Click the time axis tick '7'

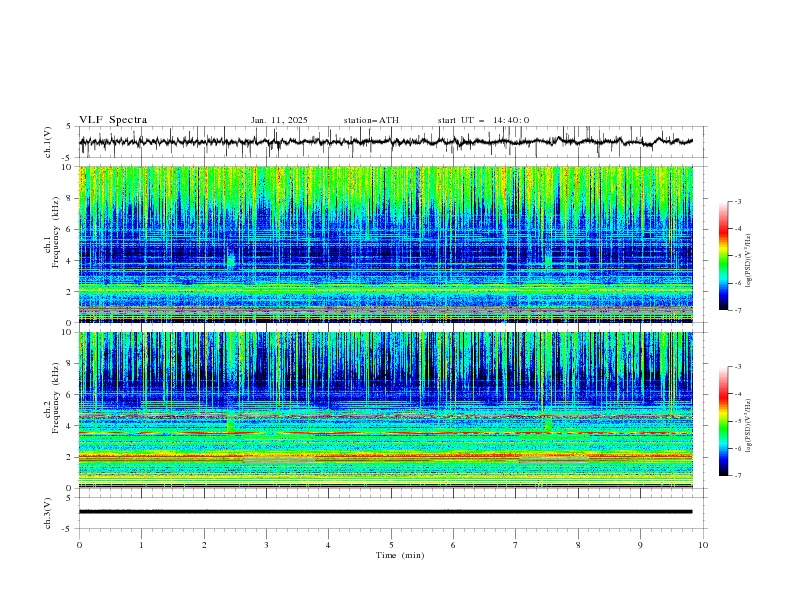tap(516, 545)
